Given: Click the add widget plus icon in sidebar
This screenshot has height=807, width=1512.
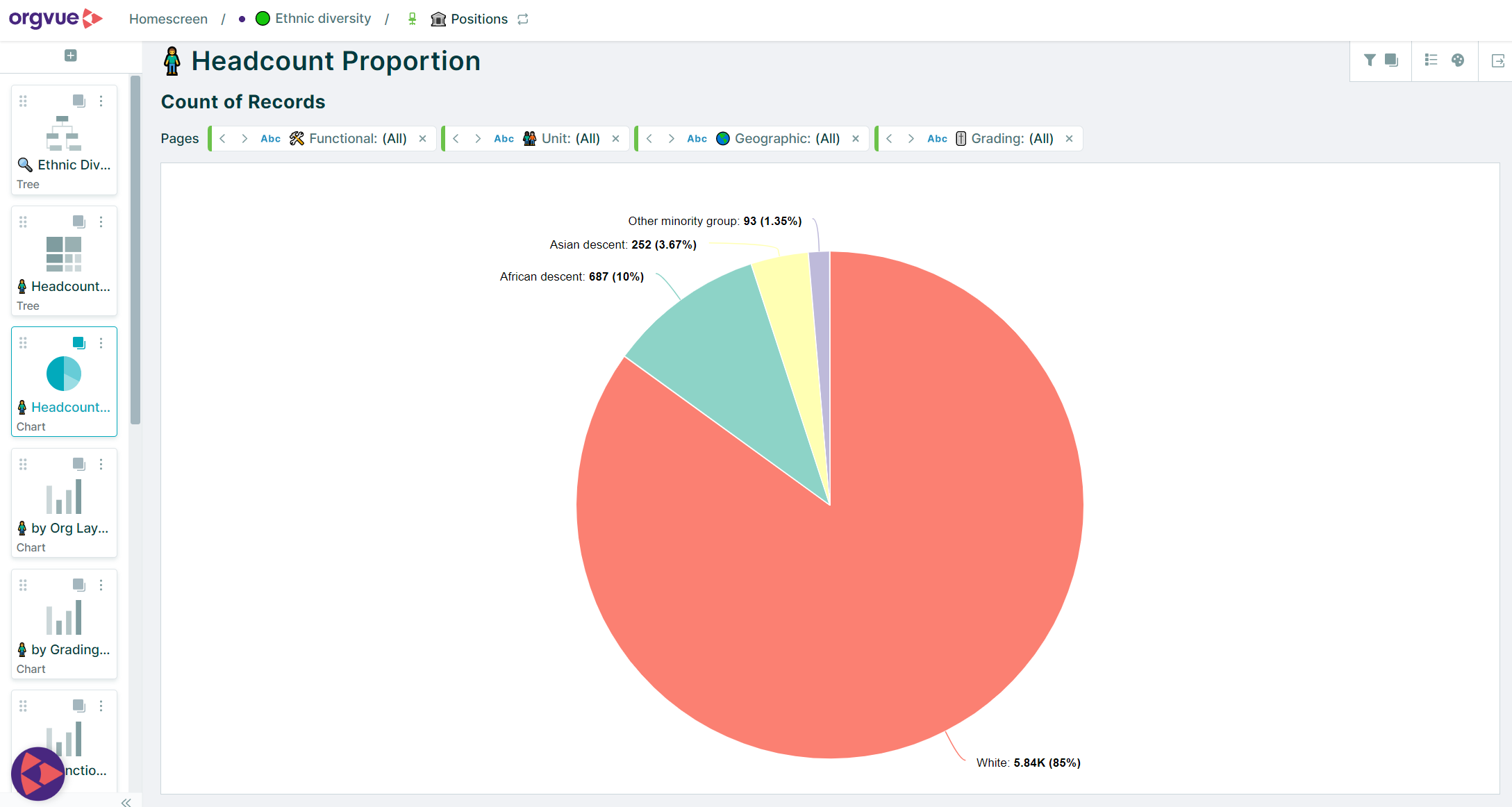Looking at the screenshot, I should [x=69, y=55].
